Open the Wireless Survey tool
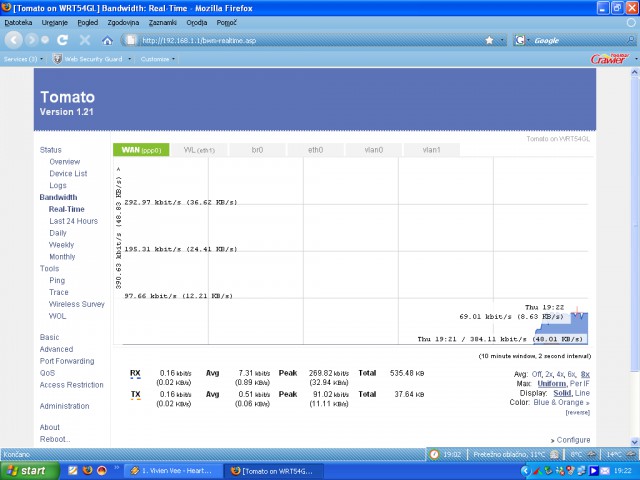Viewport: 640px width, 480px height. (x=77, y=304)
